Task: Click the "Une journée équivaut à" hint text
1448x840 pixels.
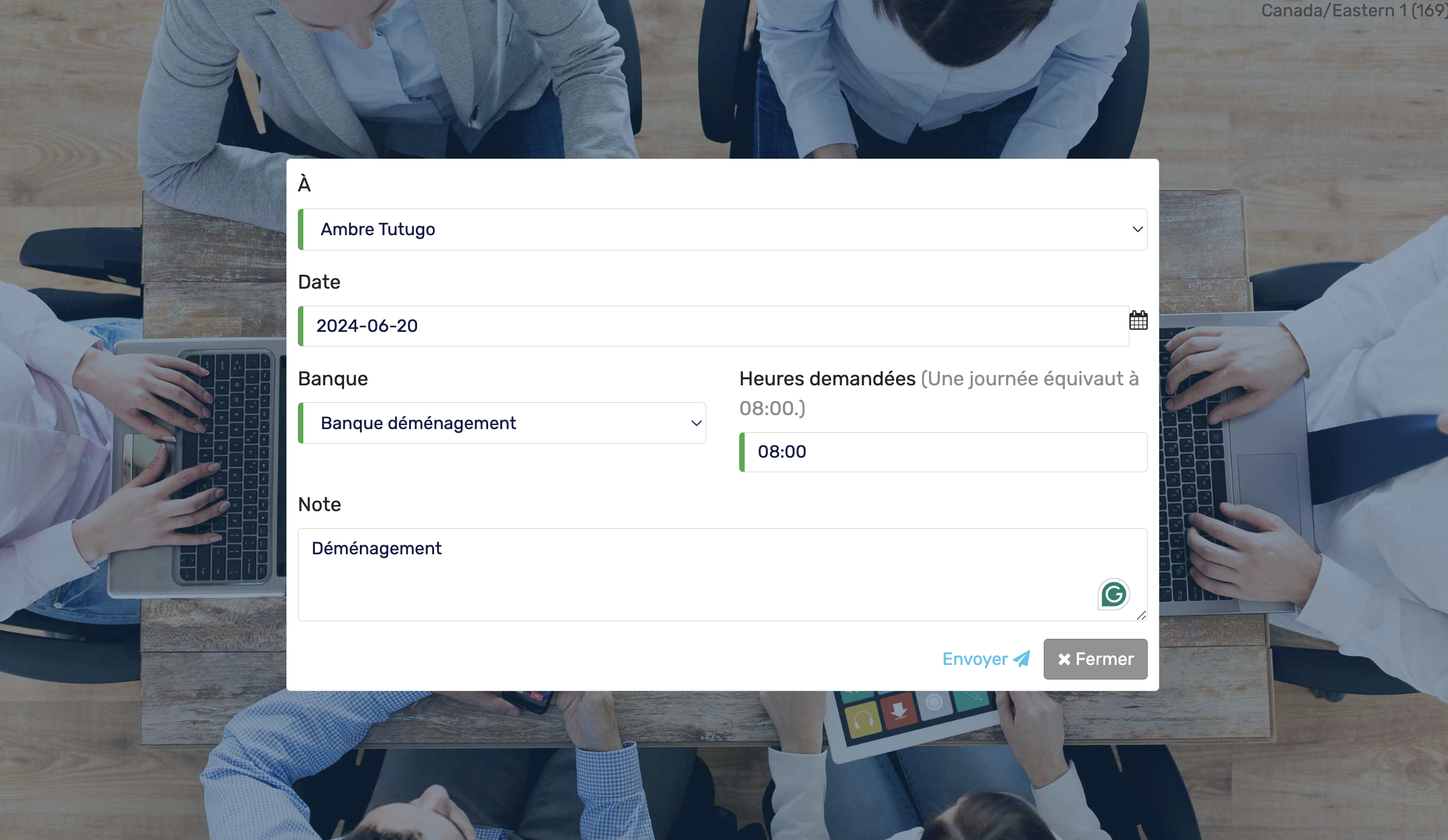Action: point(1029,379)
